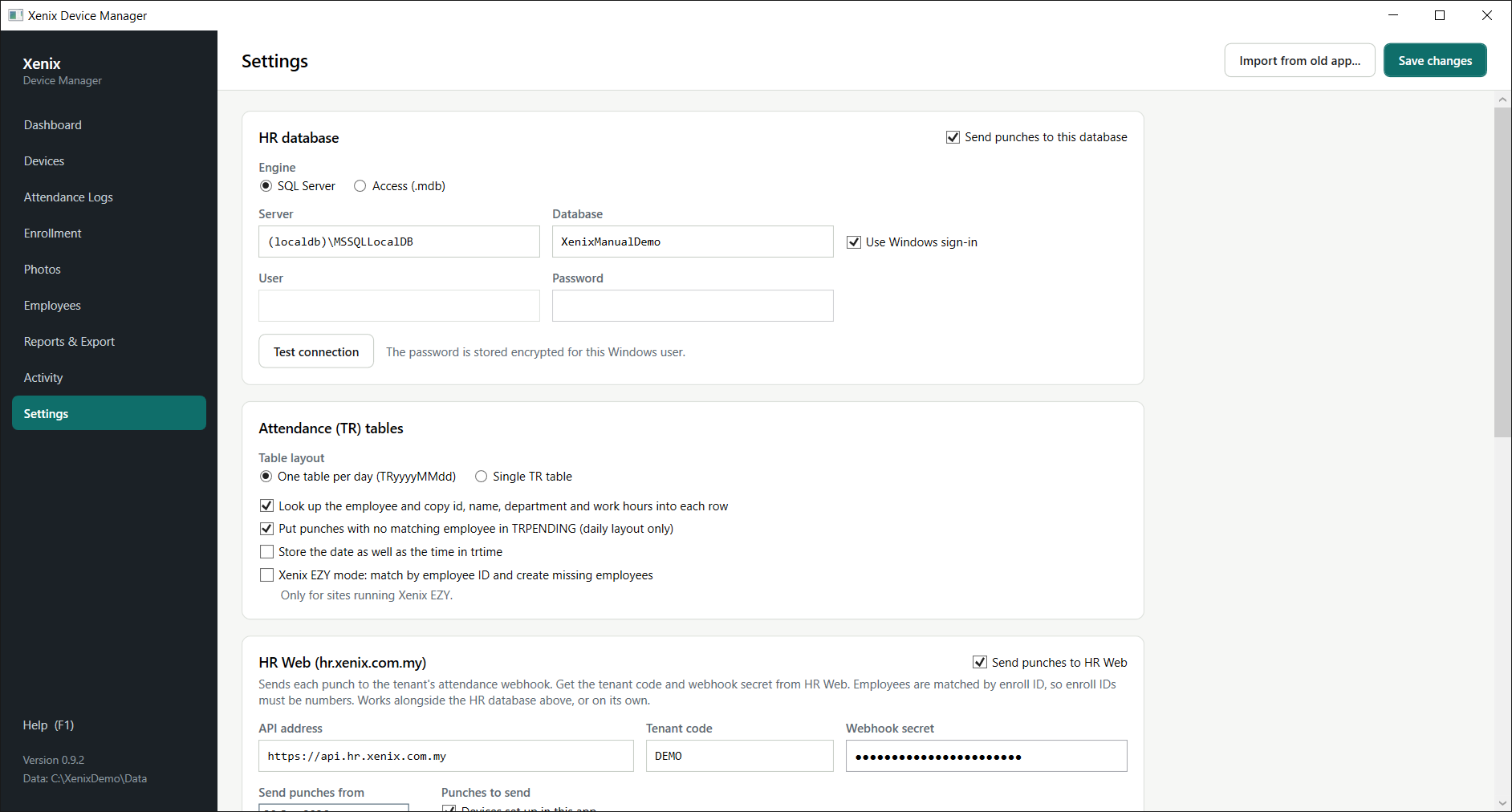Click the 'Version 0.9.2' text
This screenshot has height=812, width=1512.
tap(54, 760)
